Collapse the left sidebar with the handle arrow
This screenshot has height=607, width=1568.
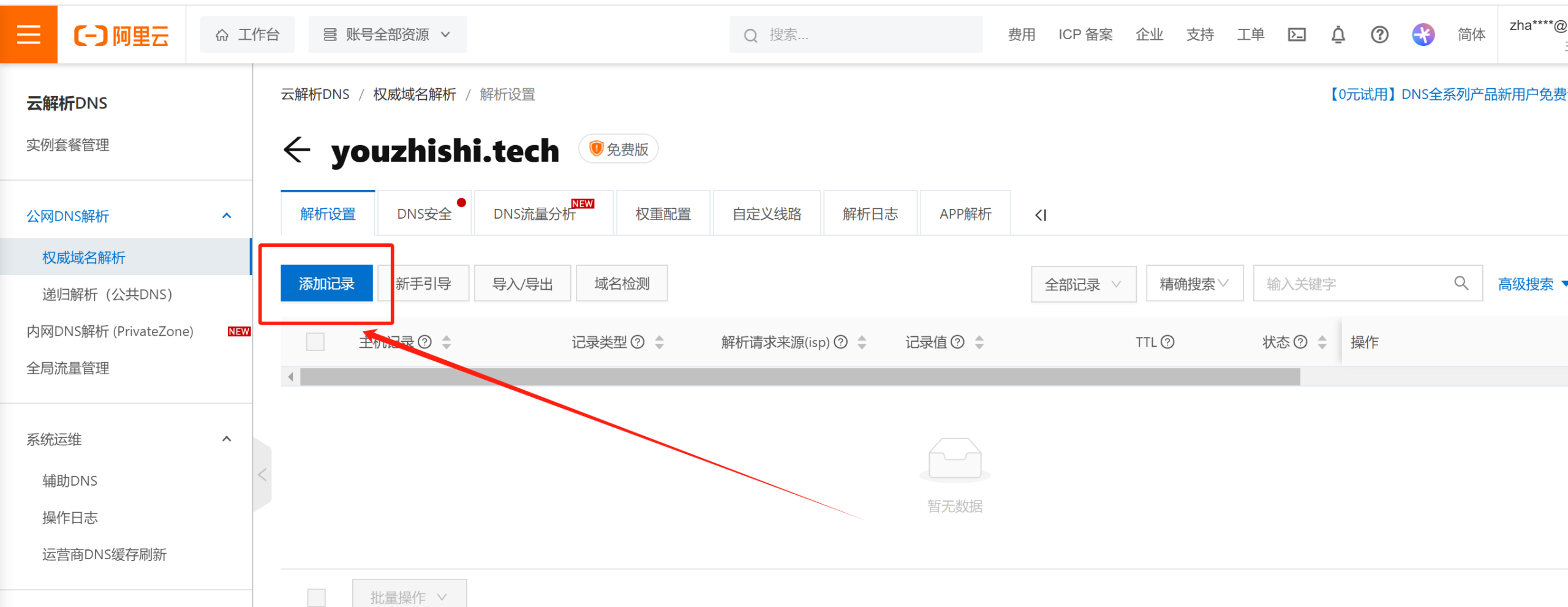[x=262, y=475]
